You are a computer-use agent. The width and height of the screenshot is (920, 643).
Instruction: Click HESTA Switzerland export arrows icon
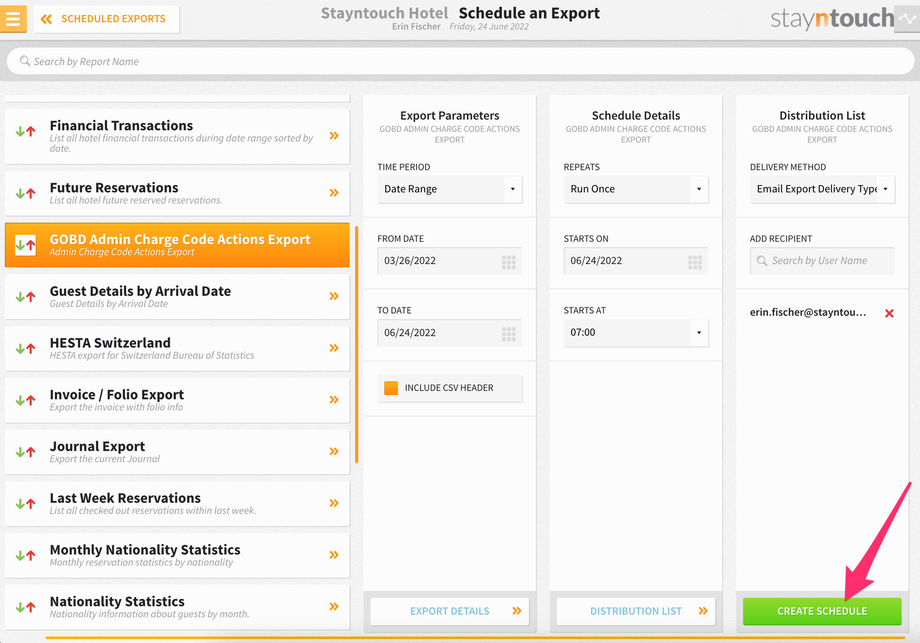tap(25, 348)
